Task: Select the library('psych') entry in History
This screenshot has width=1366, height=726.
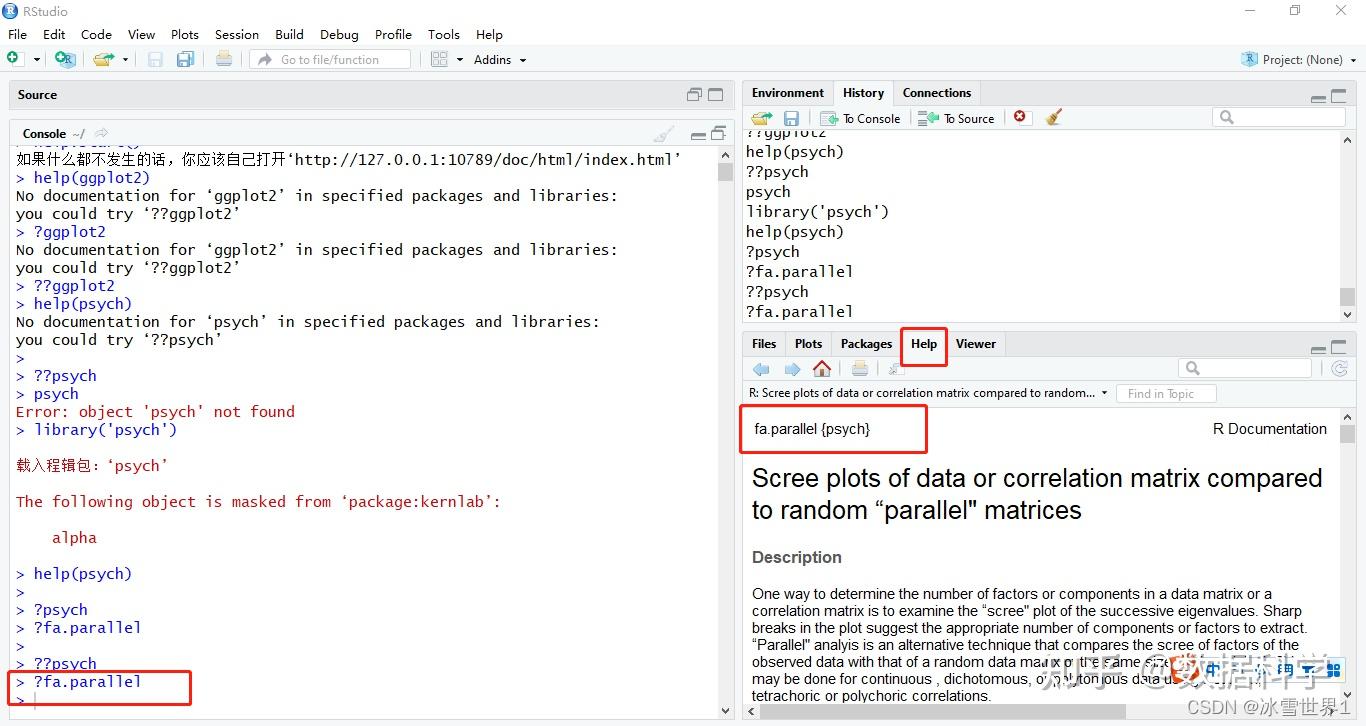Action: [x=817, y=212]
